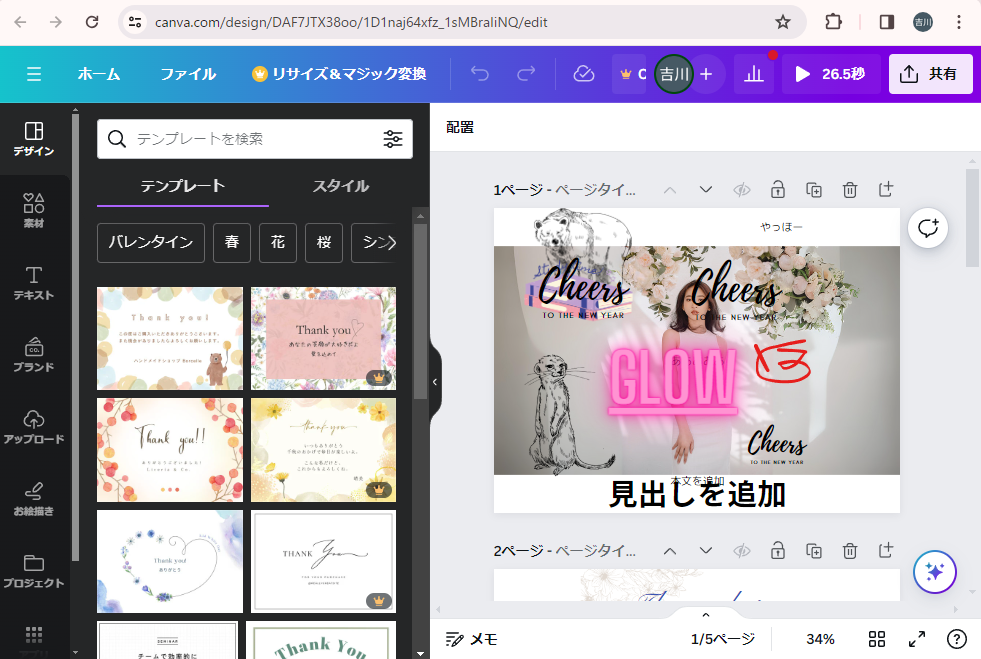Open the grid view of pages
Image resolution: width=981 pixels, height=659 pixels.
pos(877,639)
